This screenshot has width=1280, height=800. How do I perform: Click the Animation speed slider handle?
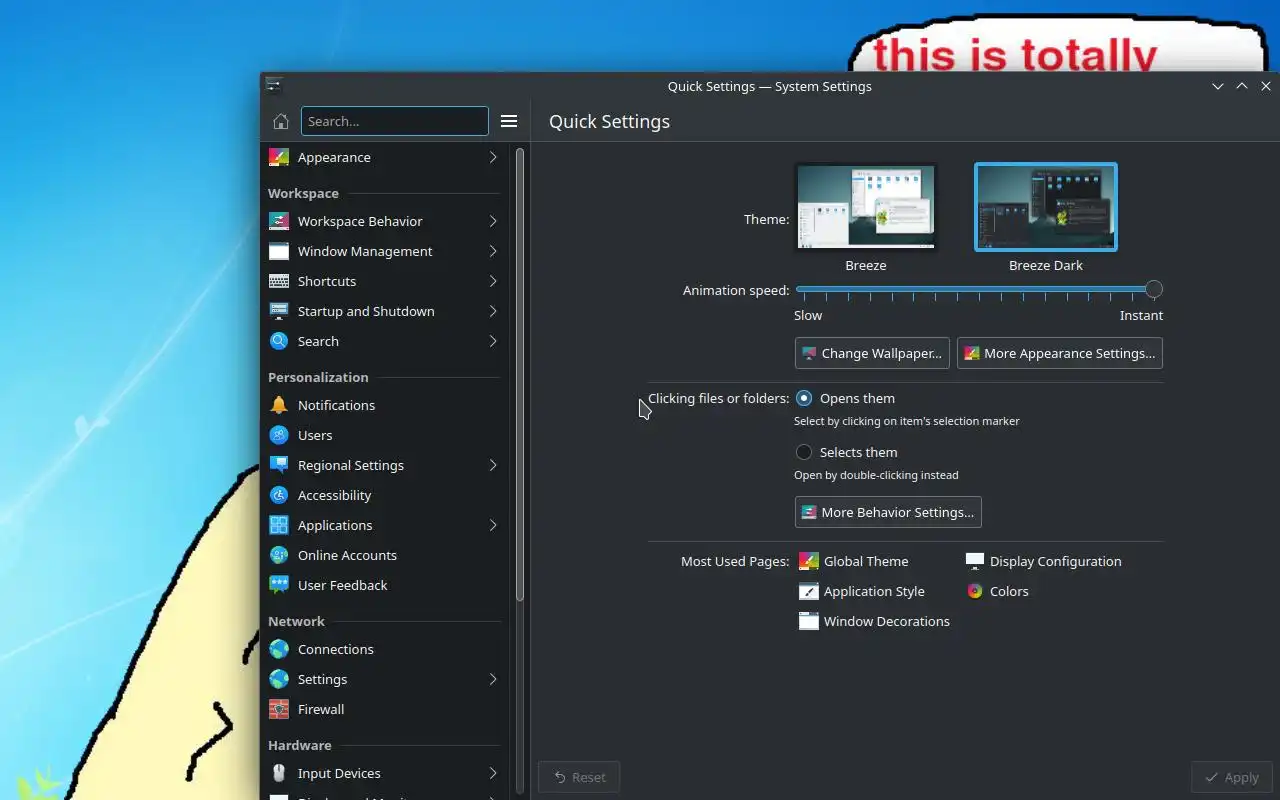tap(1154, 289)
